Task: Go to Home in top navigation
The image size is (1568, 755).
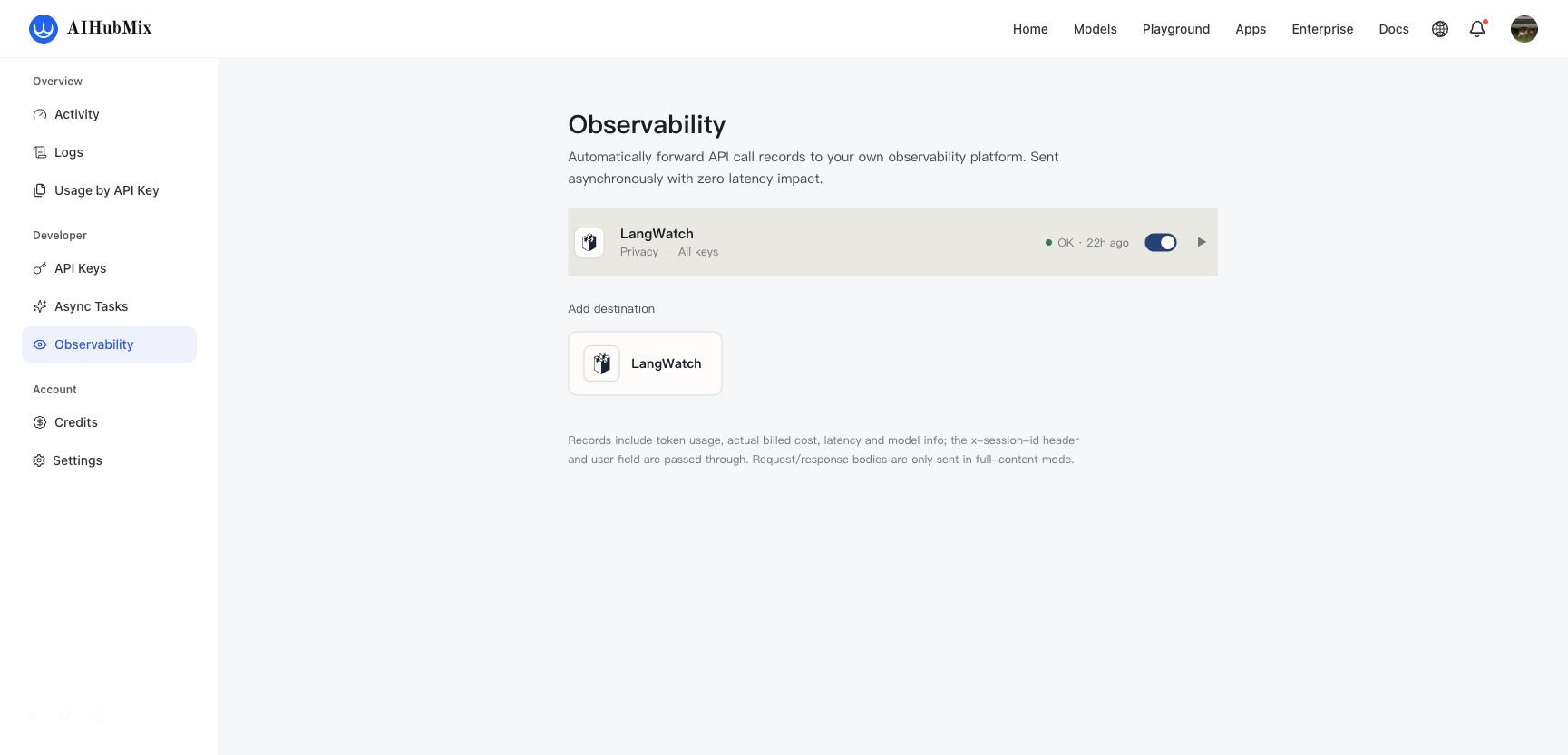Action: pyautogui.click(x=1030, y=29)
